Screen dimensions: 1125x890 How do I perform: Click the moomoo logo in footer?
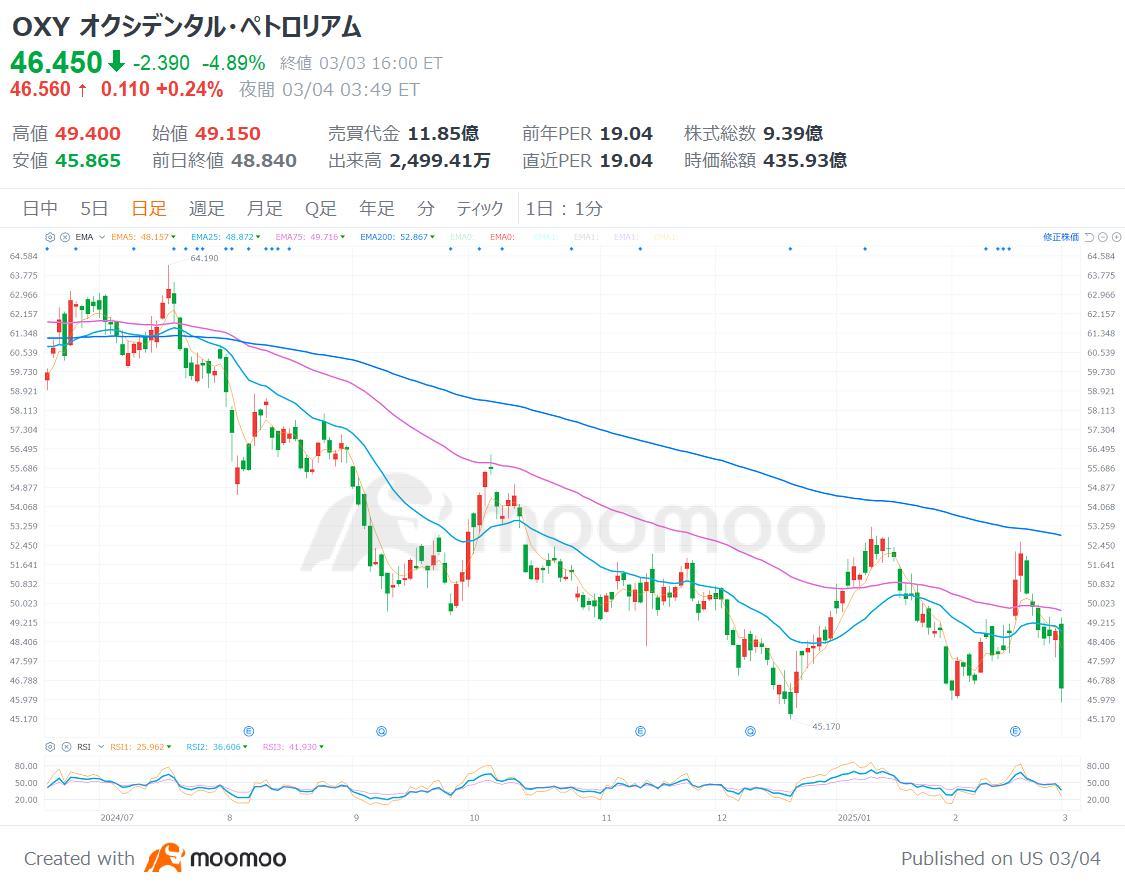(215, 858)
